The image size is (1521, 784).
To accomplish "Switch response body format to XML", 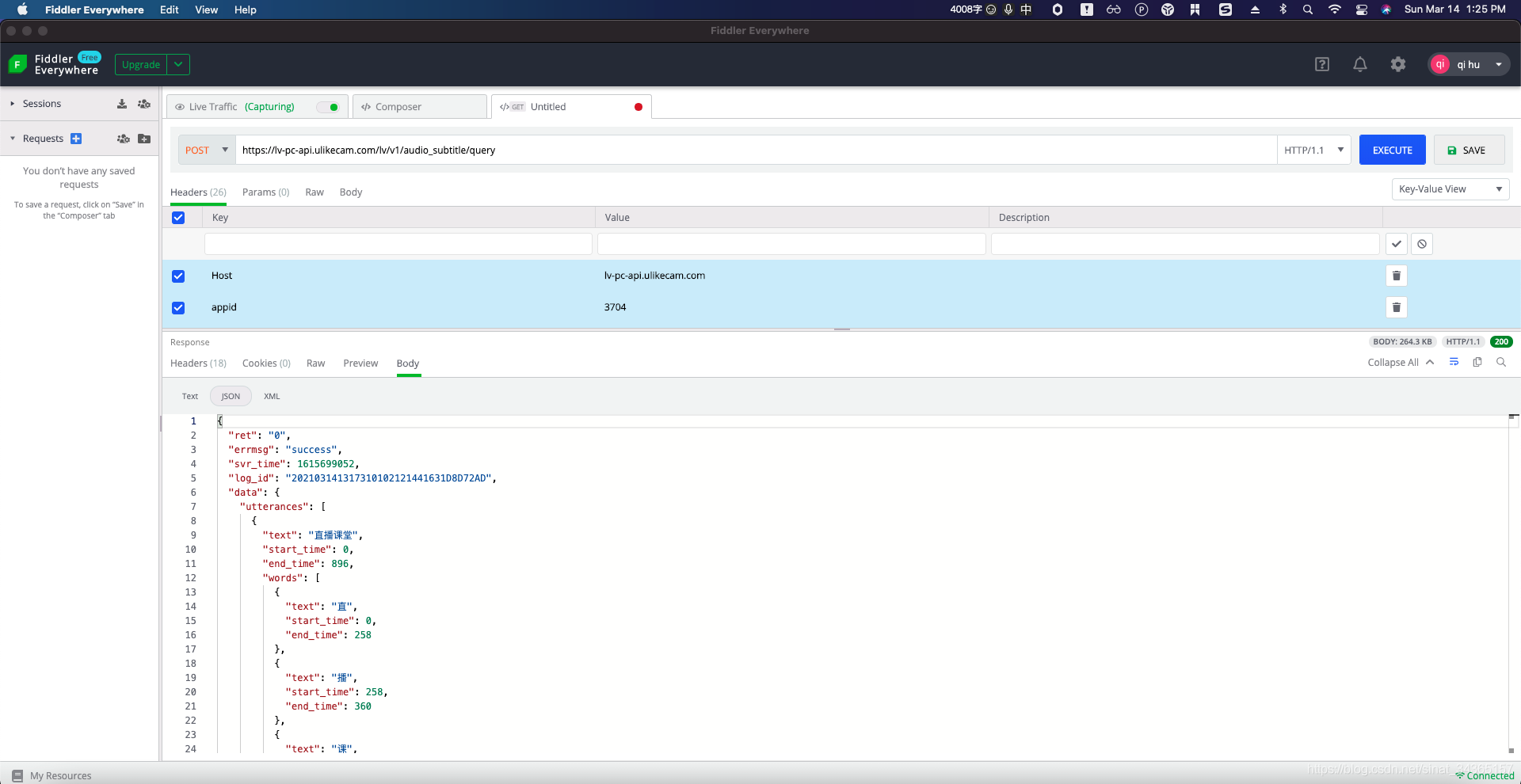I will (272, 396).
